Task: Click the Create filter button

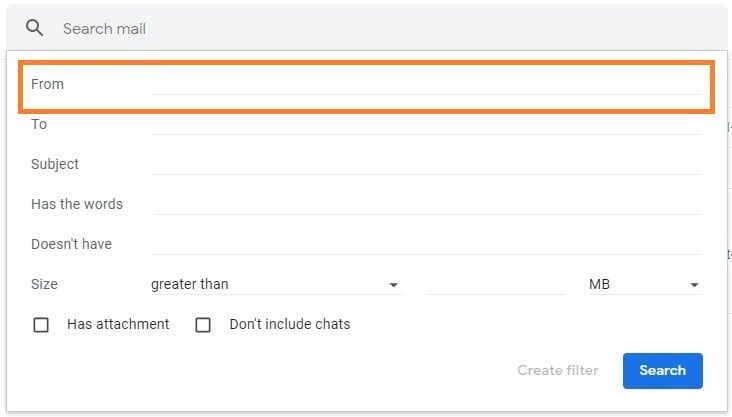Action: 558,370
